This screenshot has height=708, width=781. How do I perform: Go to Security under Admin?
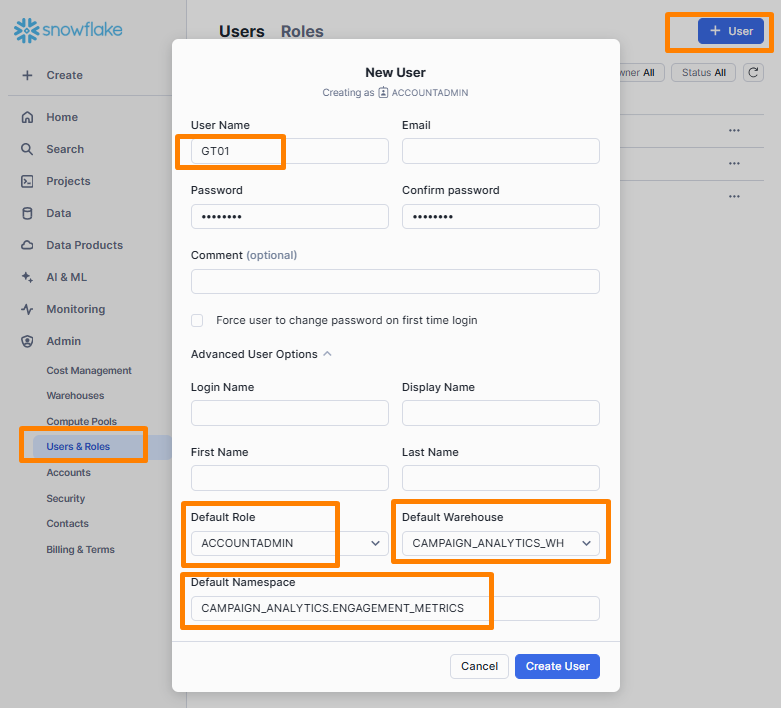[x=66, y=499]
